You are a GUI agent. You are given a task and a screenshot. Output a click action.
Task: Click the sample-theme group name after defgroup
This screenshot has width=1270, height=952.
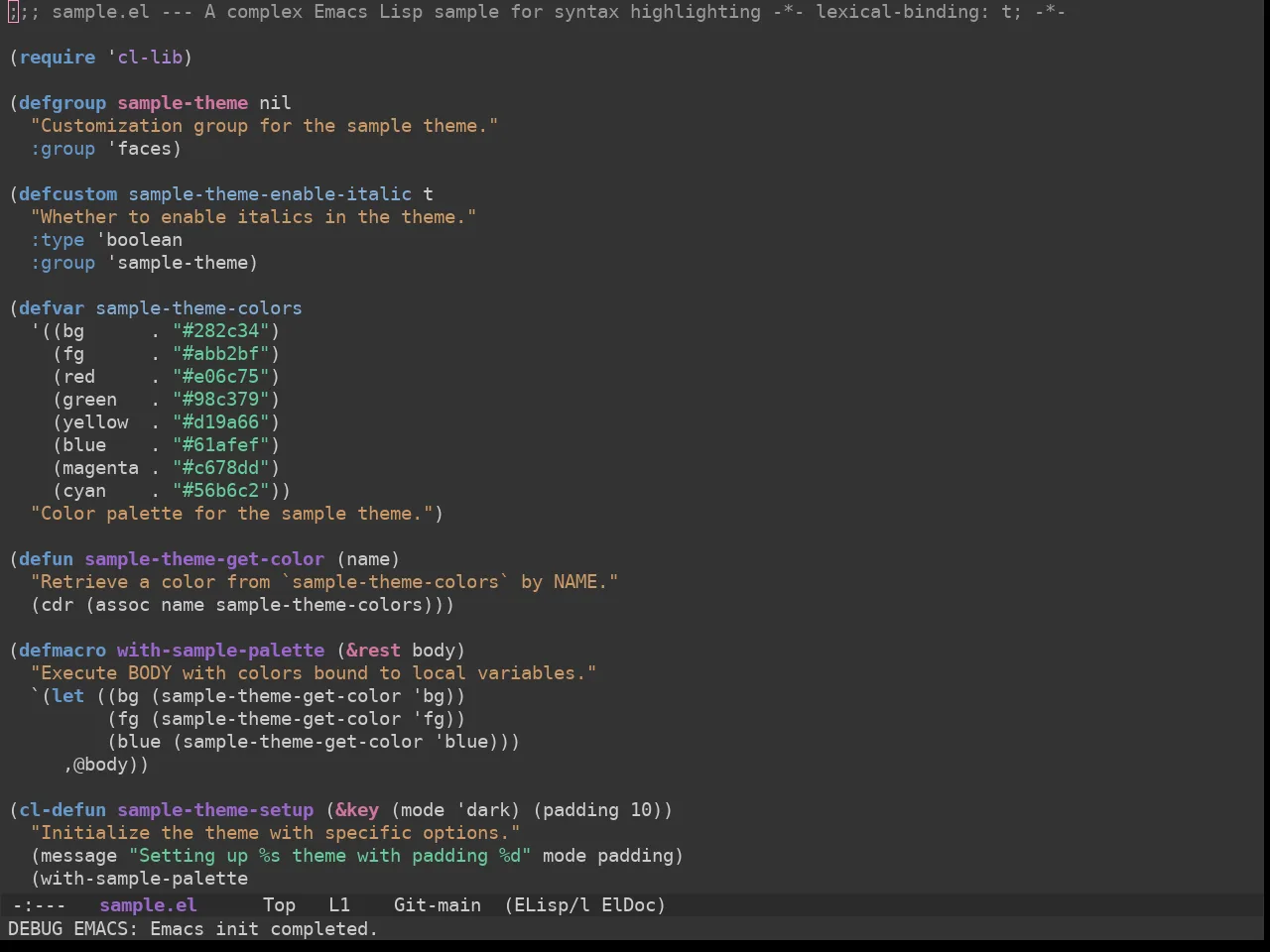[x=183, y=103]
